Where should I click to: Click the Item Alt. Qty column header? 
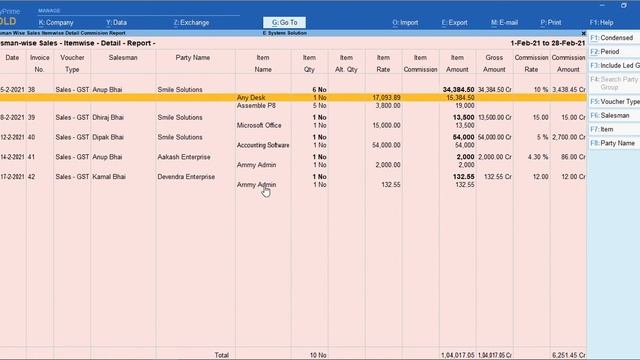346,63
